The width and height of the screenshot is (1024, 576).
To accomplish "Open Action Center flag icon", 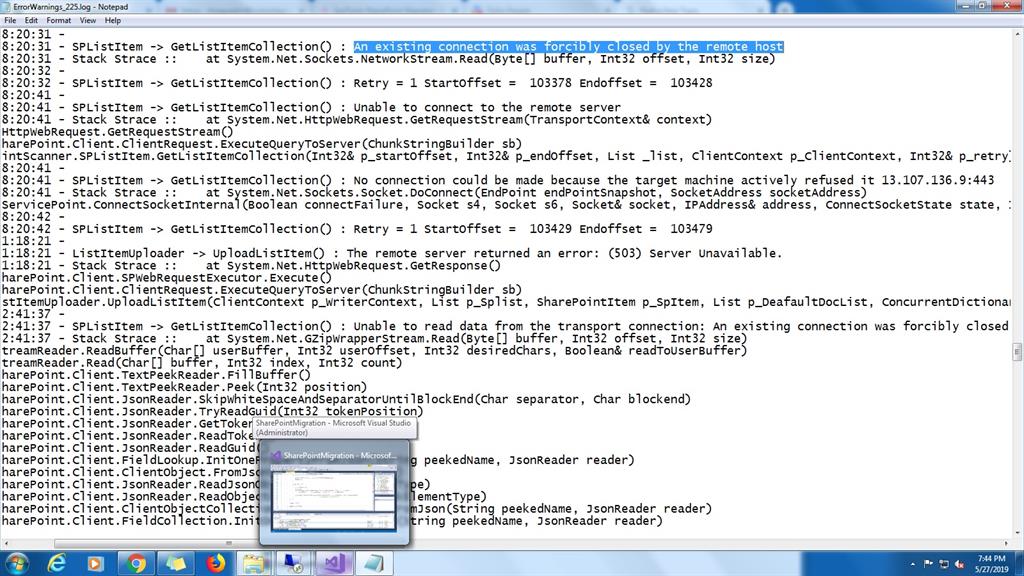I will pos(928,564).
